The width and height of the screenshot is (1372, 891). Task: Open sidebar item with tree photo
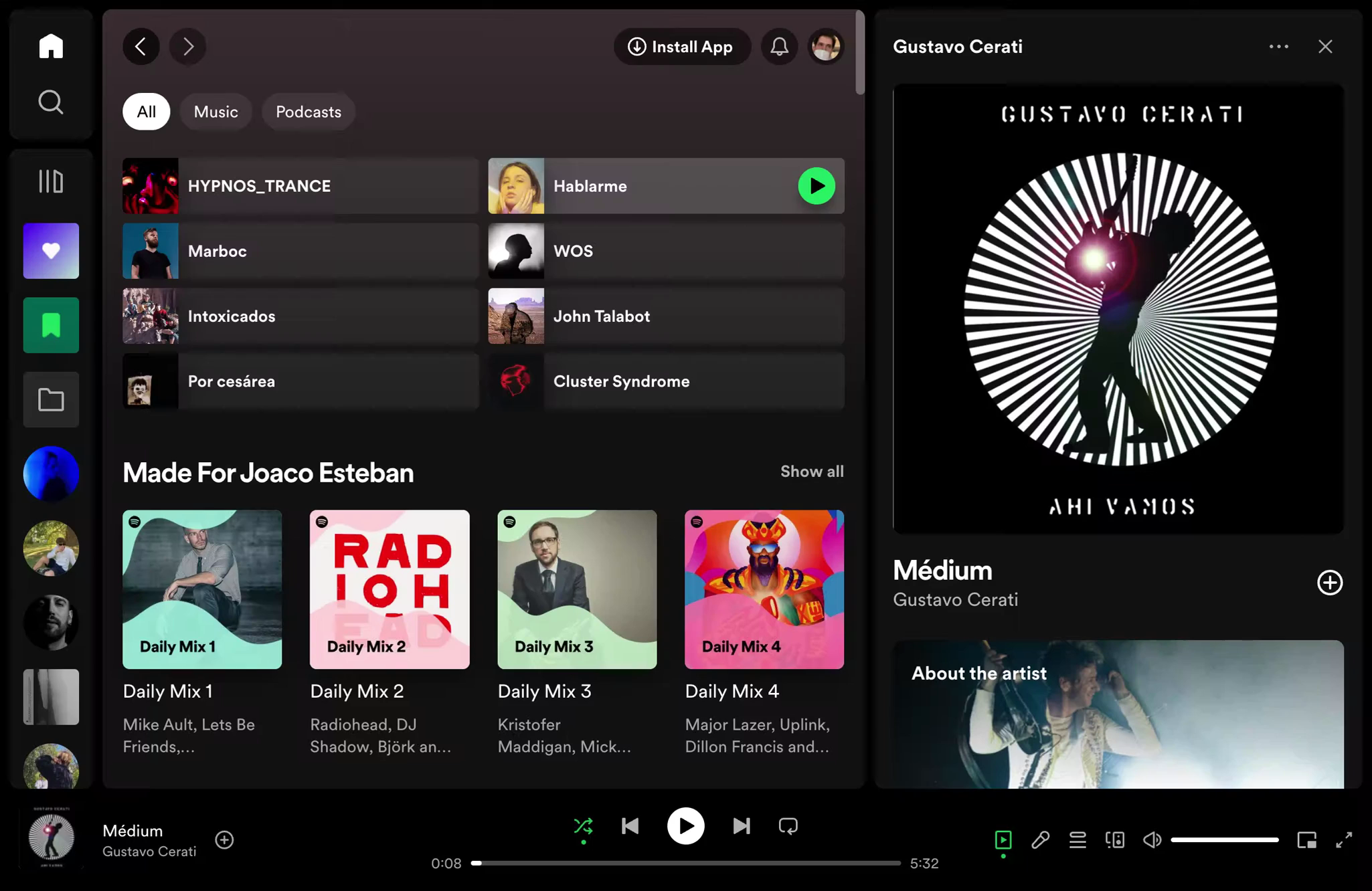click(51, 548)
